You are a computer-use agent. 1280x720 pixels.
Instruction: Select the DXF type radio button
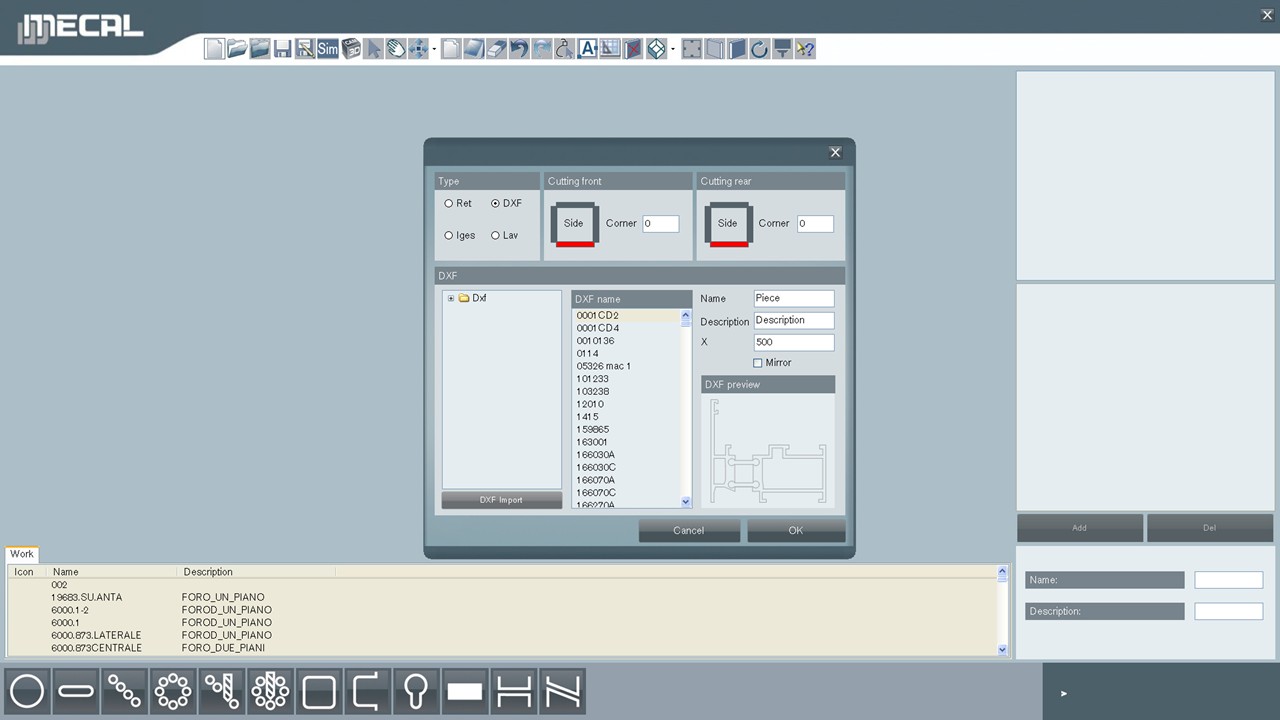click(x=495, y=204)
